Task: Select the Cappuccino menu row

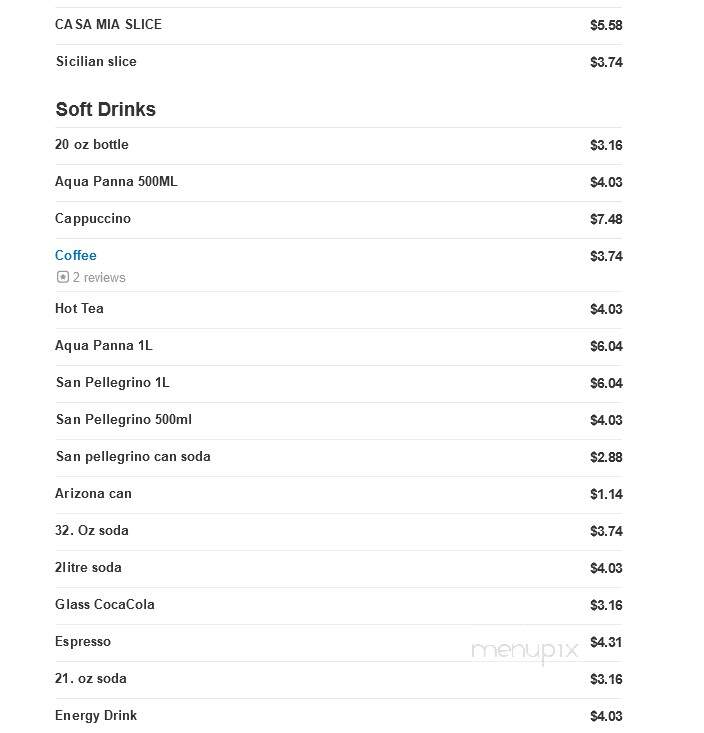Action: (338, 219)
